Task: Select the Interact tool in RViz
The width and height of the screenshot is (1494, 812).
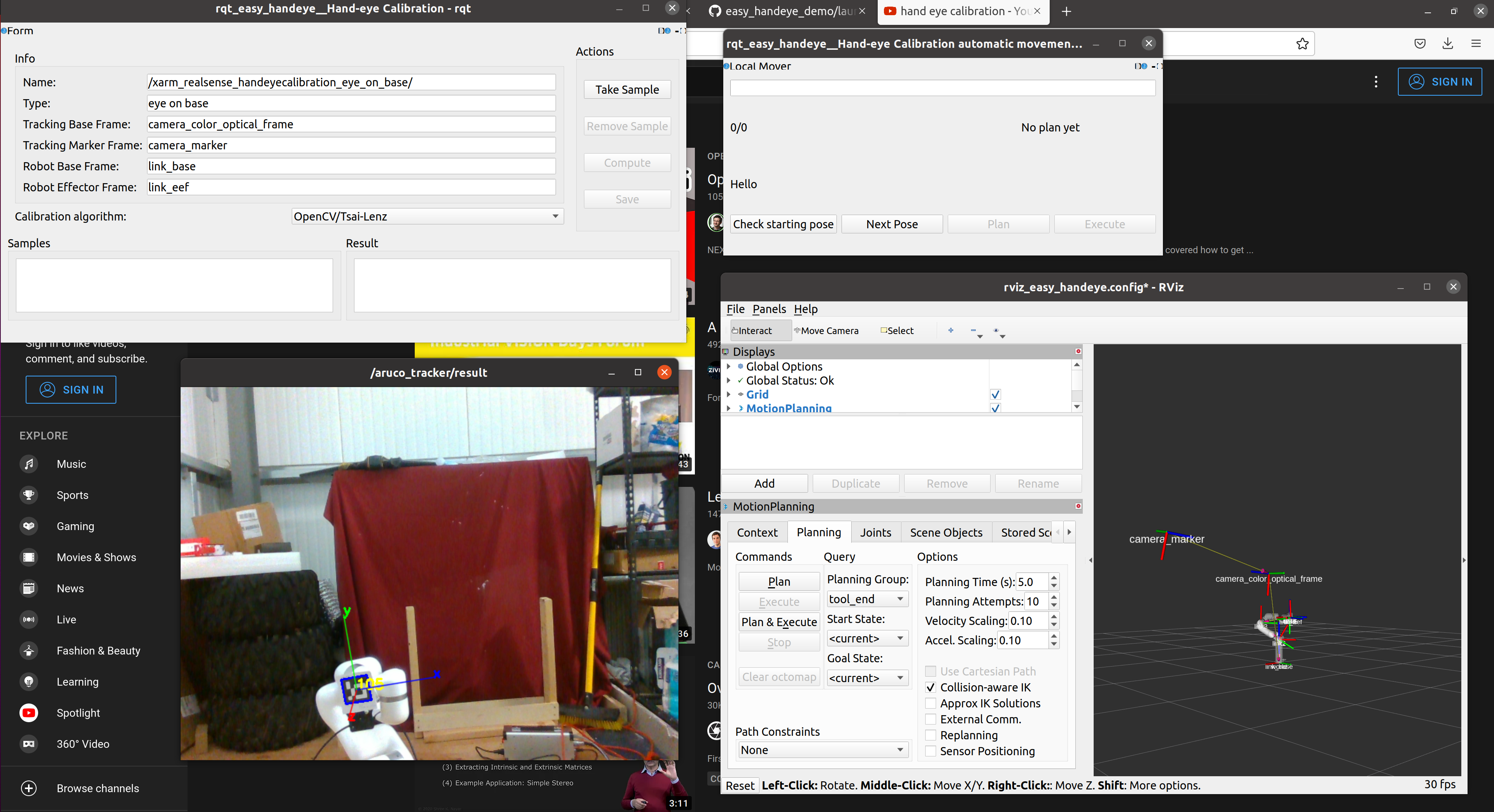Action: (755, 331)
